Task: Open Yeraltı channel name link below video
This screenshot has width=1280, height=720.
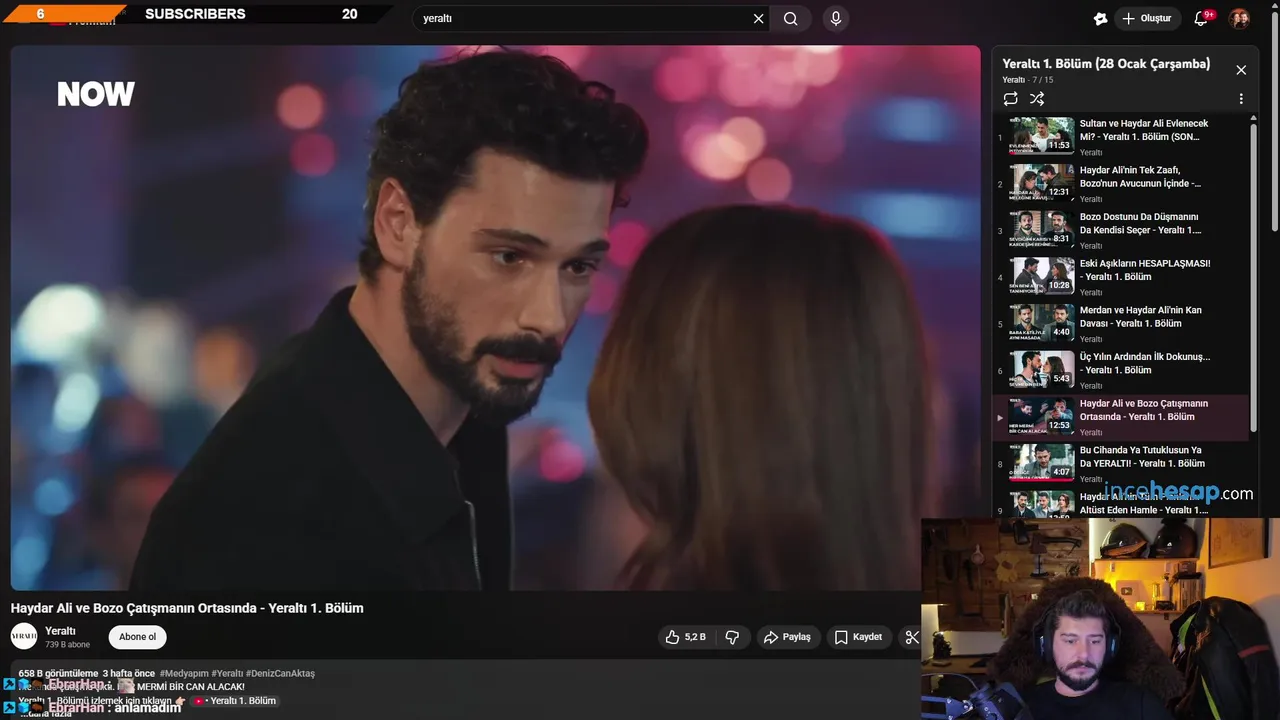Action: point(60,631)
